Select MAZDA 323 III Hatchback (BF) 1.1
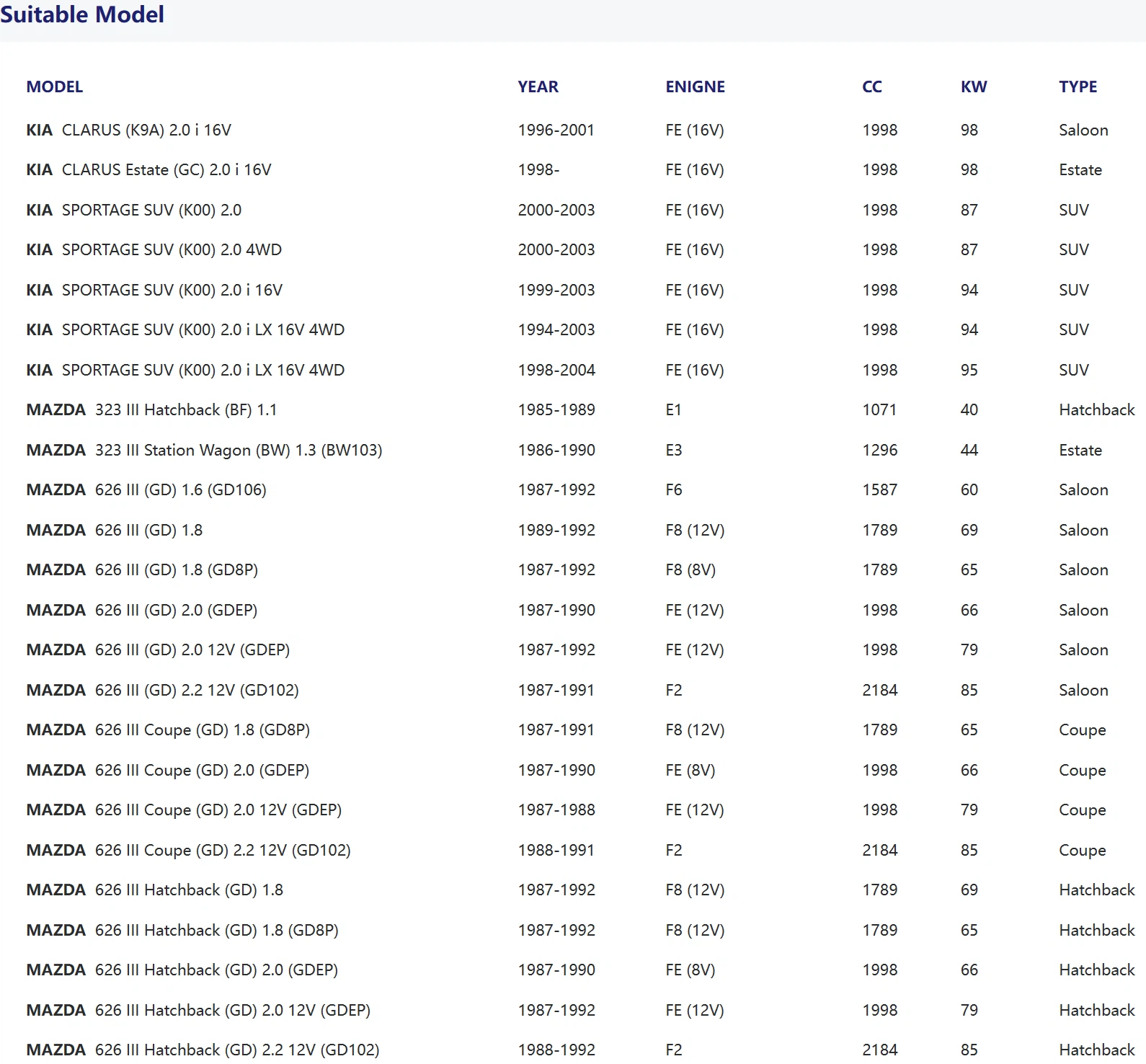Screen dimensions: 1146x1064 (x=152, y=409)
